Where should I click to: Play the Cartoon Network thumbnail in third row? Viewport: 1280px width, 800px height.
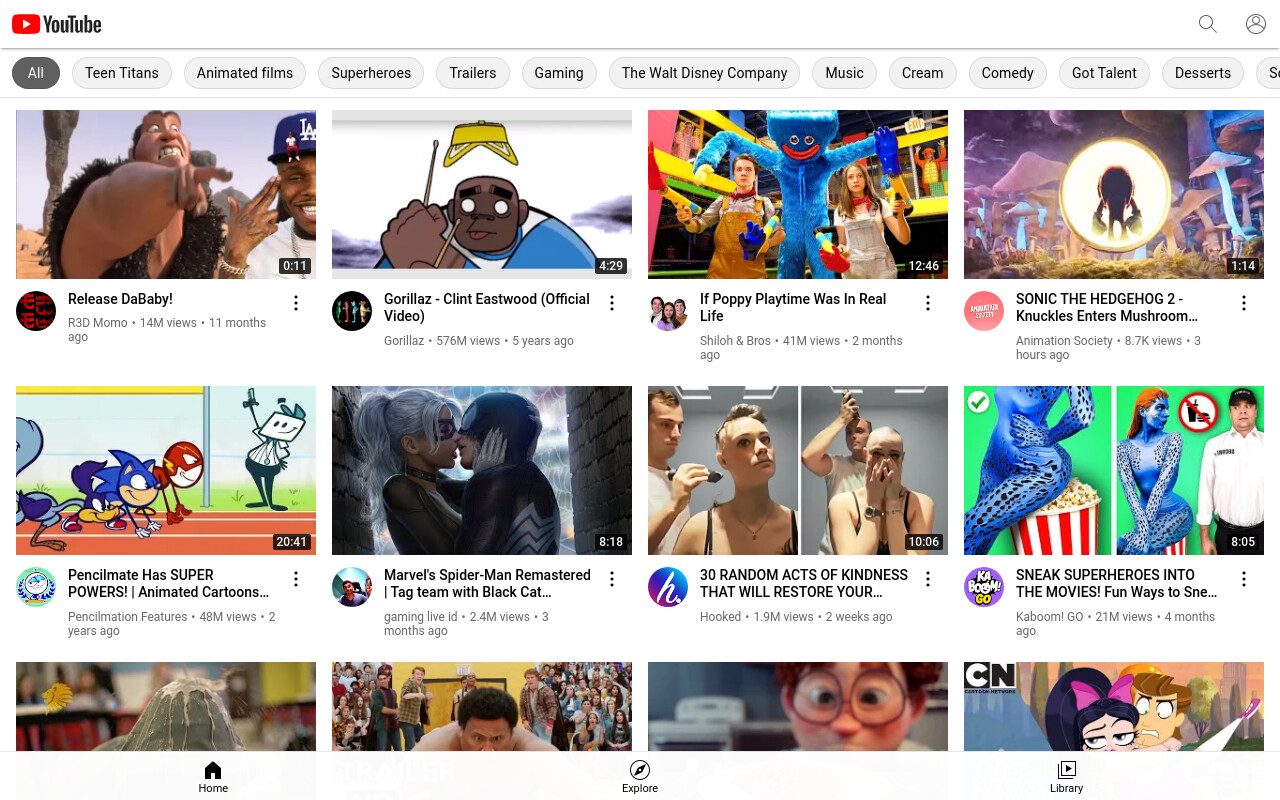(1114, 706)
